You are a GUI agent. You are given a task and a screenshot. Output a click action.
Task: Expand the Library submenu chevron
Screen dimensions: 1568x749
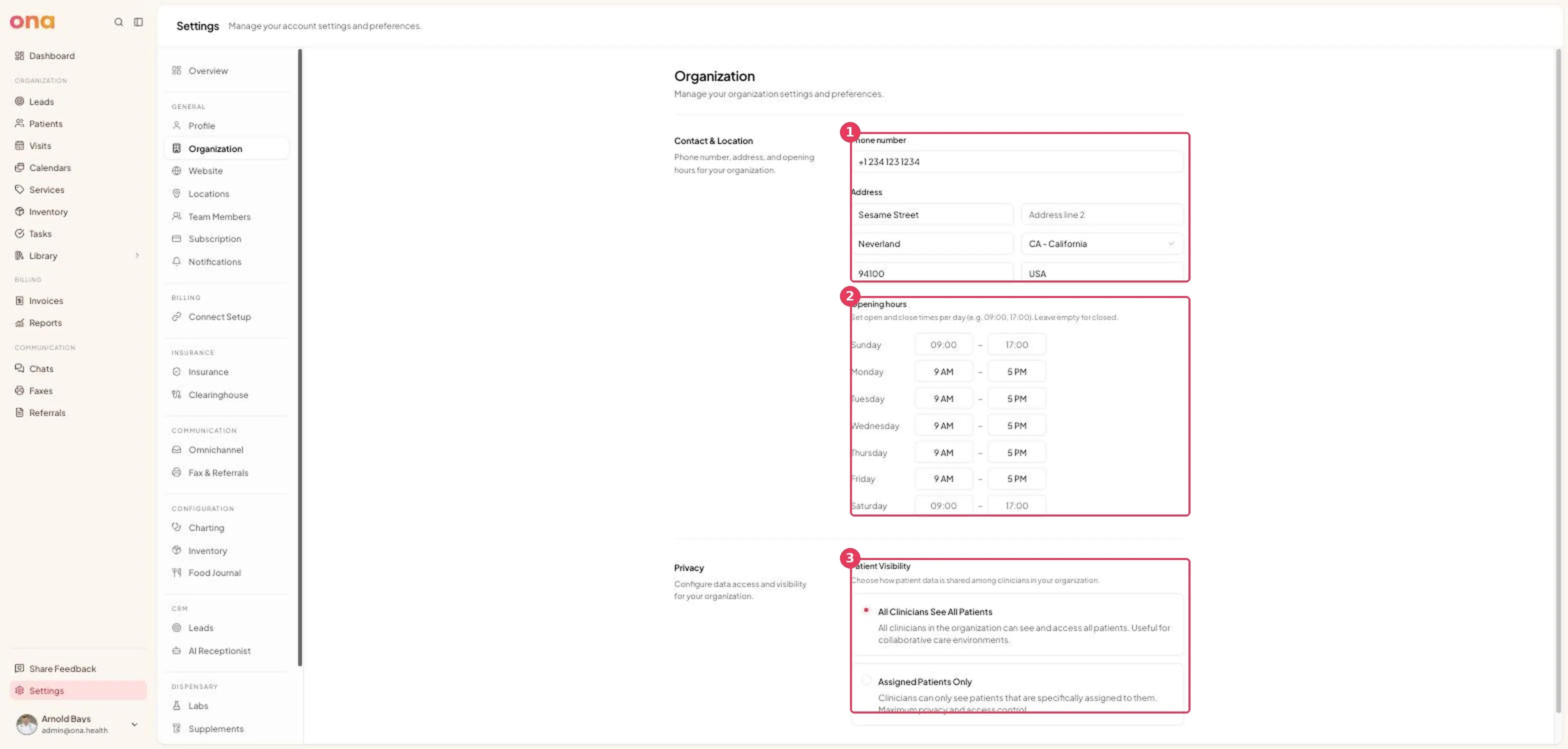tap(137, 255)
